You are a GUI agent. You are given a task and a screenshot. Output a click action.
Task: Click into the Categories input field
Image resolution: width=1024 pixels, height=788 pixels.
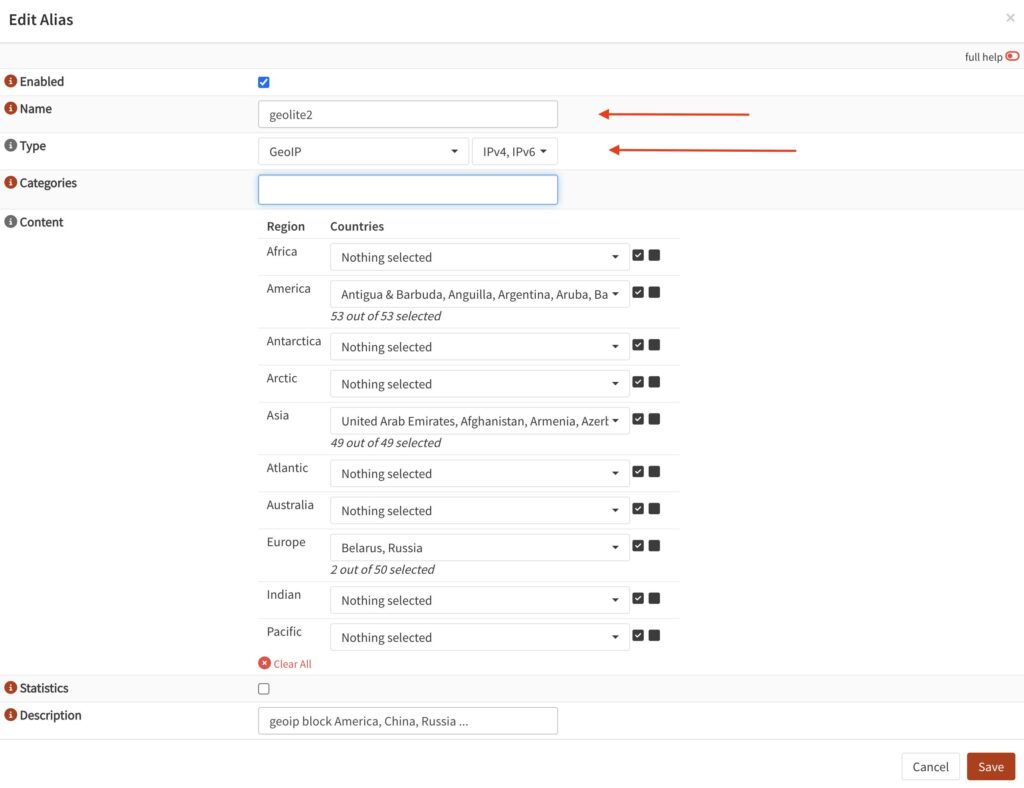coord(408,190)
